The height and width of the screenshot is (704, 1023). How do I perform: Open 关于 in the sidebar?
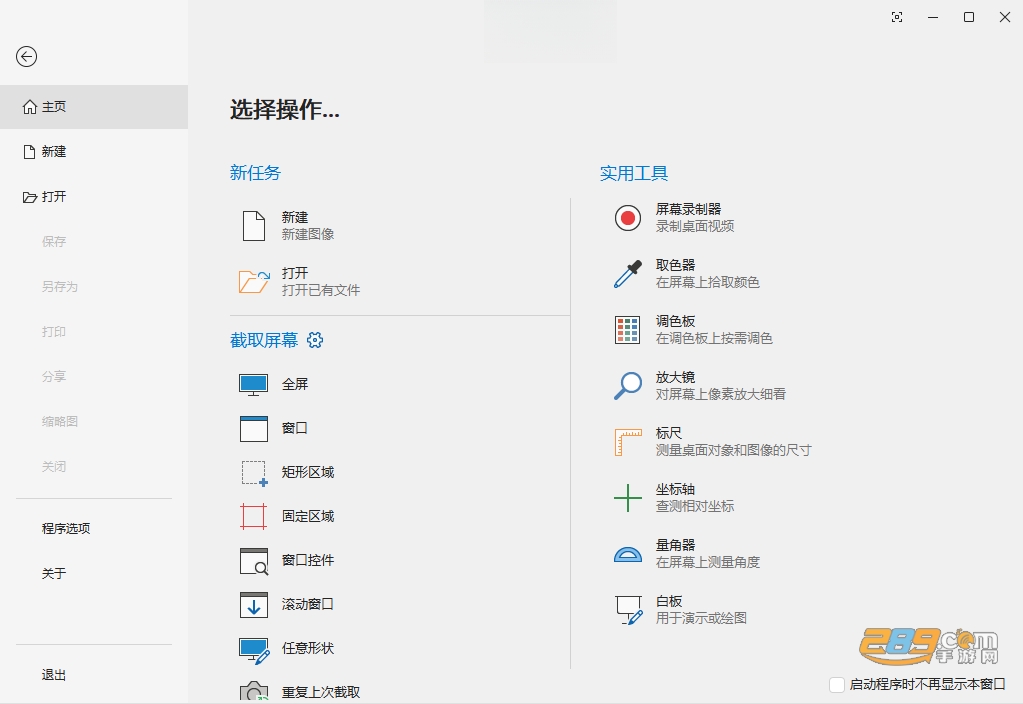click(x=54, y=574)
